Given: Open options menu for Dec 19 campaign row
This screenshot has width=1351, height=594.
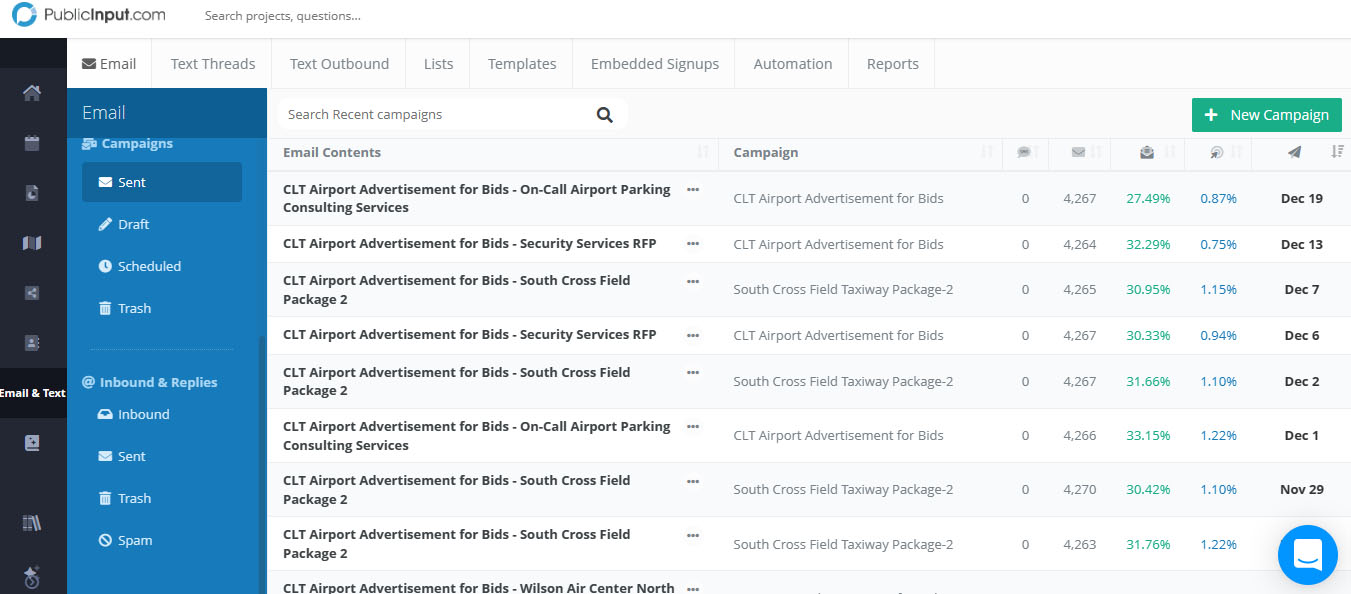Looking at the screenshot, I should (693, 189).
